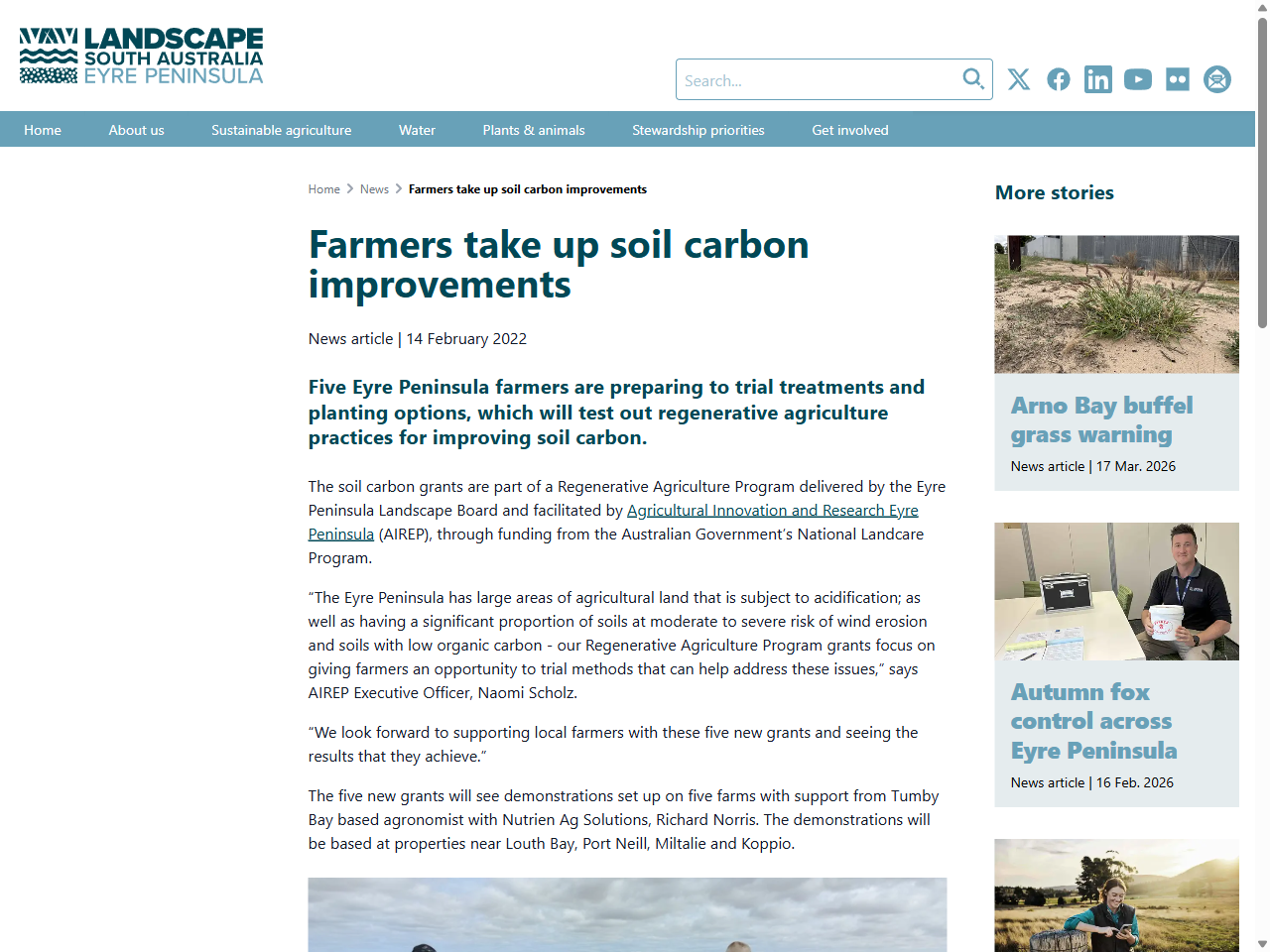Open the newsletter email icon
The height and width of the screenshot is (952, 1270).
[1216, 79]
